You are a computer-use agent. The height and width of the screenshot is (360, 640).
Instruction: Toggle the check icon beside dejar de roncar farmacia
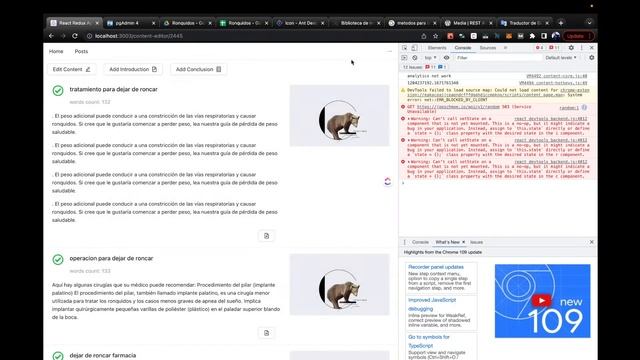click(x=58, y=356)
